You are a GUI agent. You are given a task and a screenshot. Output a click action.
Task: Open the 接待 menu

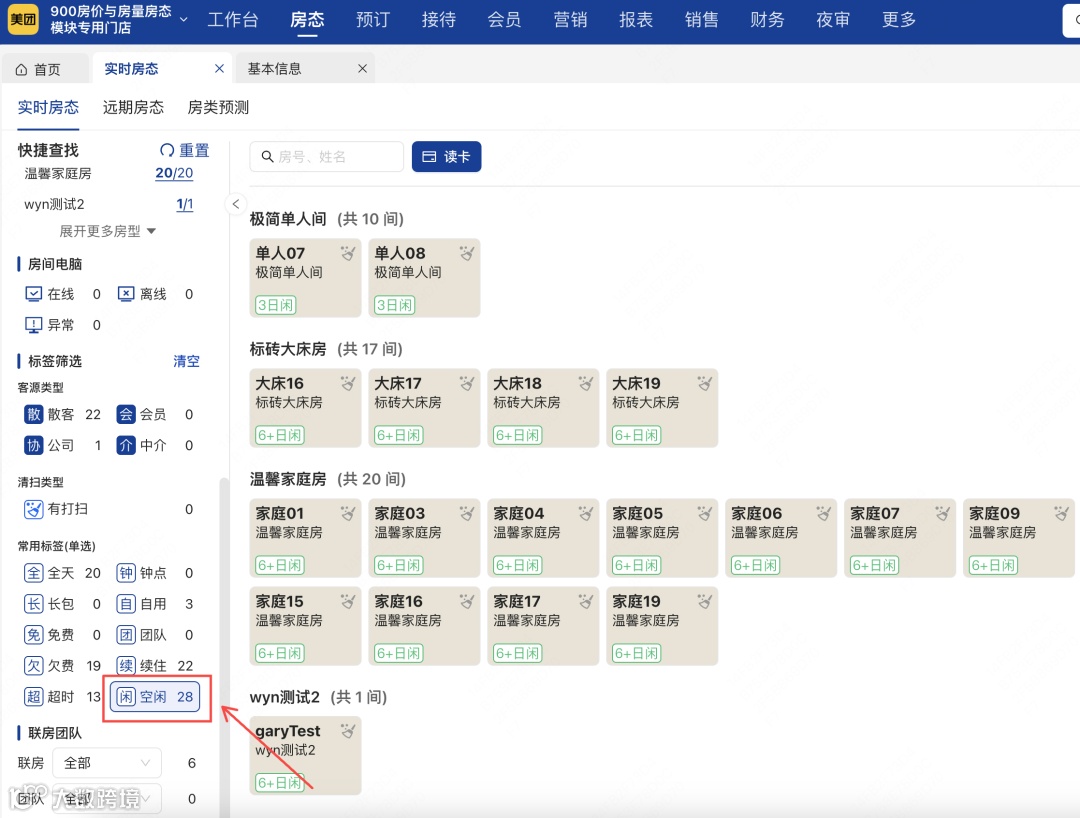pos(439,20)
